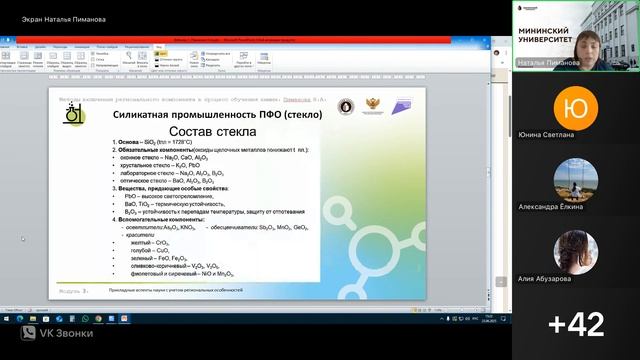This screenshot has height=360, width=640.
Task: Open the Macros (Макросы) button
Action: coord(264,59)
